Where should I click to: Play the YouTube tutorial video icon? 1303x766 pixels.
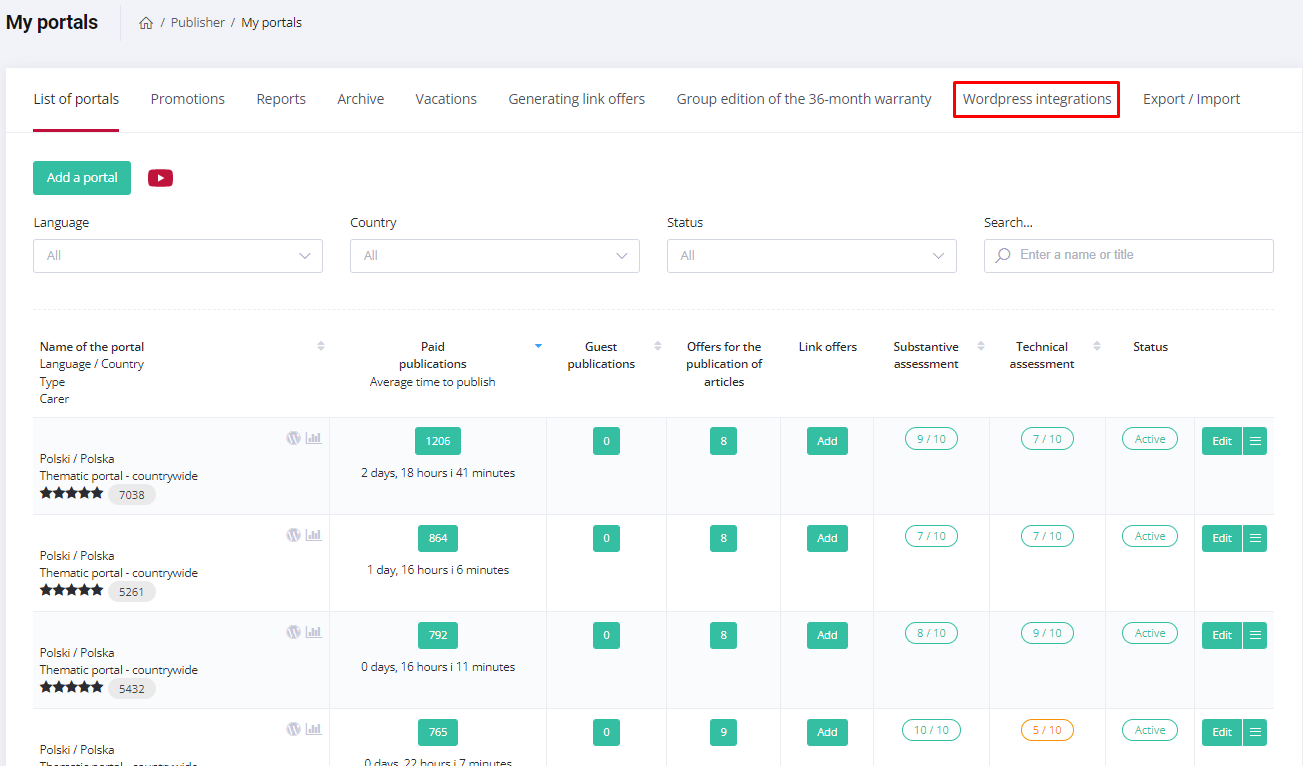160,178
